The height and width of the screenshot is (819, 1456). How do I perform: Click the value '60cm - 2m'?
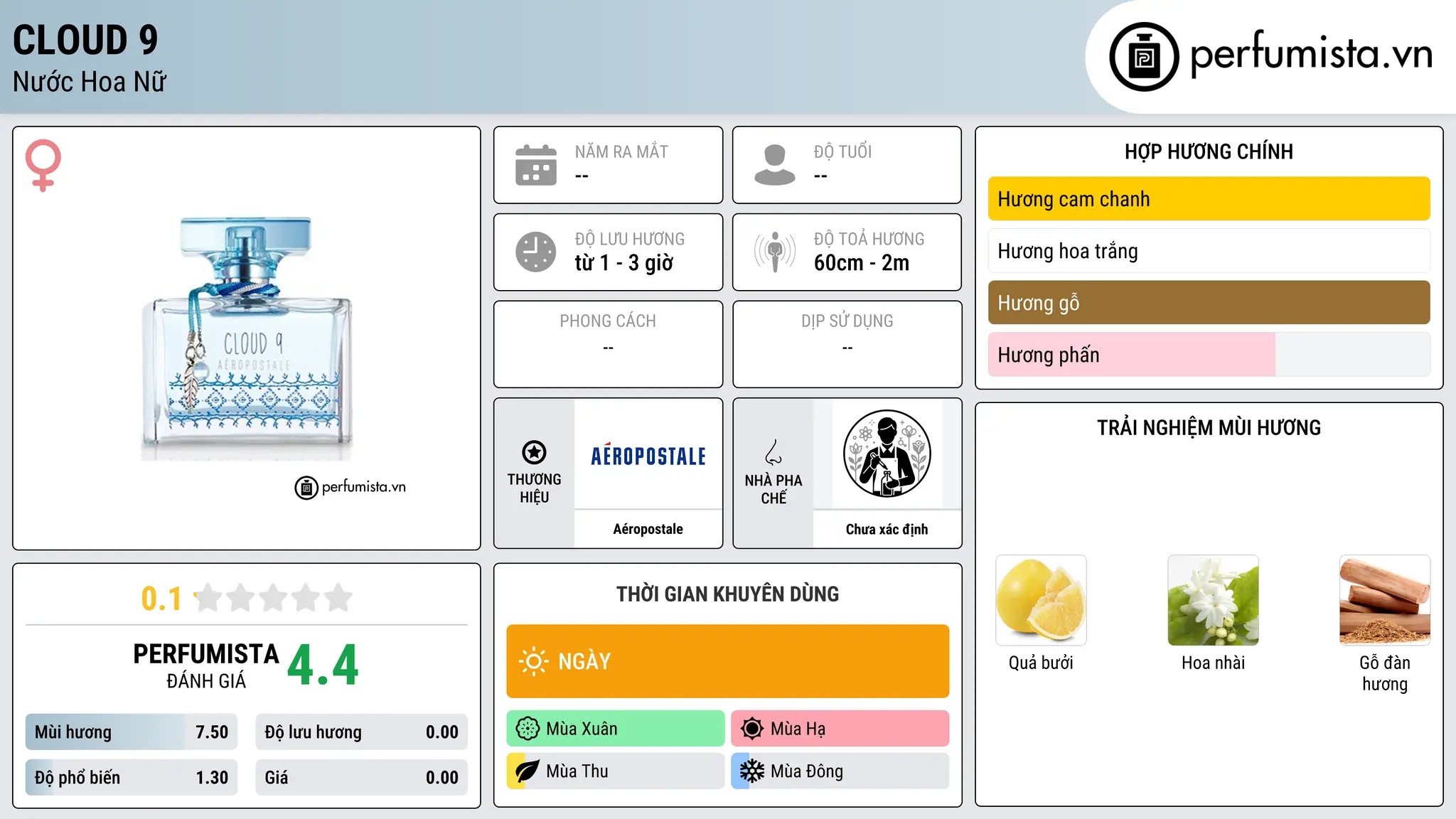pos(862,263)
